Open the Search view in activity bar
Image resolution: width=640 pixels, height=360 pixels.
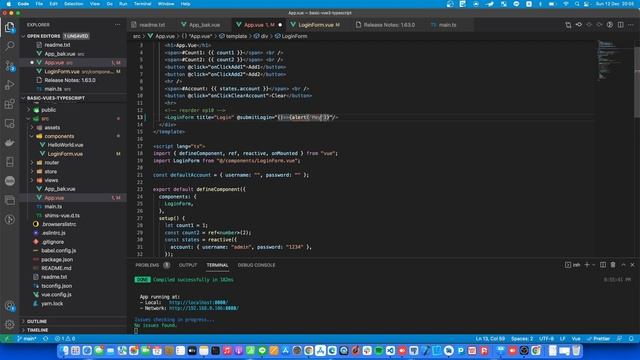[9, 45]
